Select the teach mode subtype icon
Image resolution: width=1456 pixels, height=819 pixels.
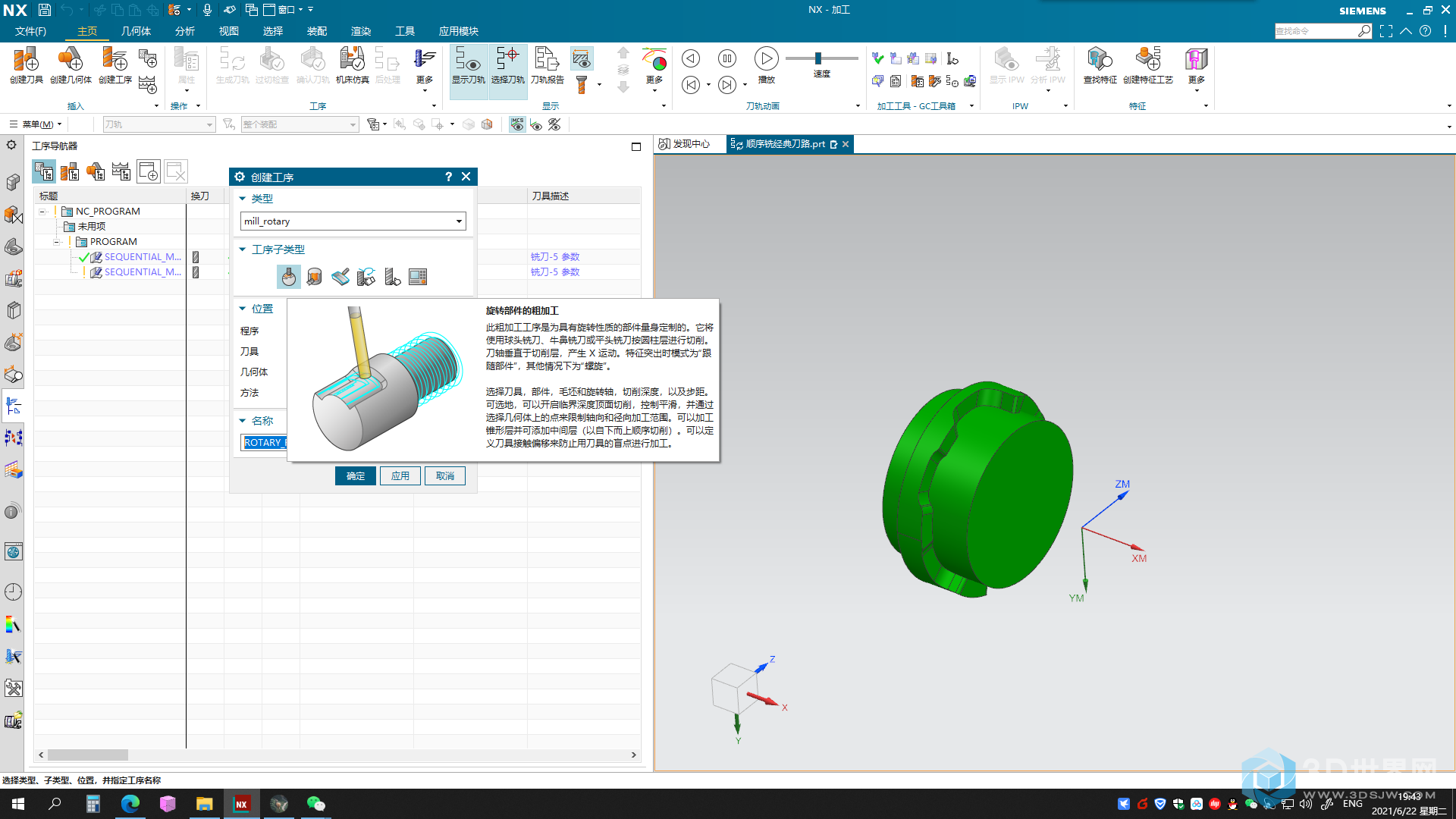[x=366, y=277]
